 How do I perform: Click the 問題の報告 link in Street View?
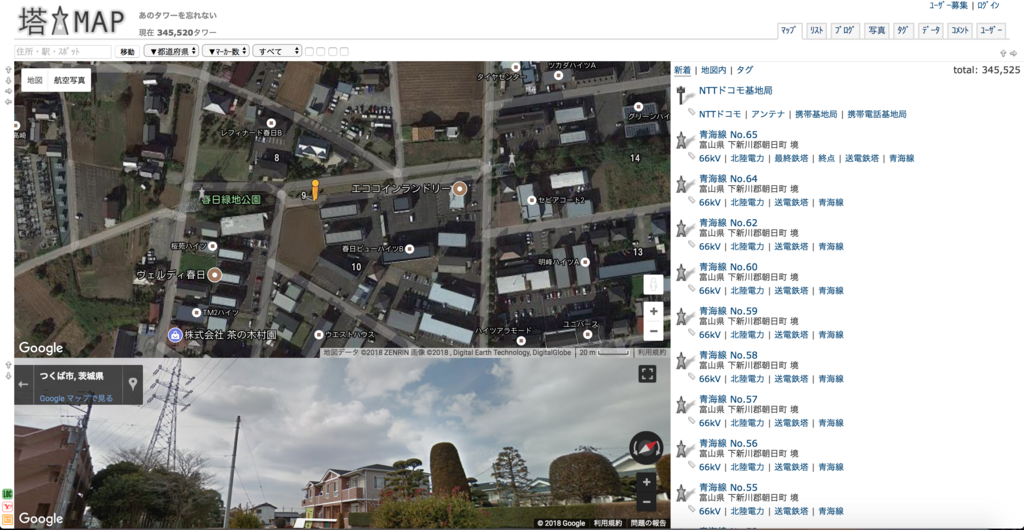point(648,523)
